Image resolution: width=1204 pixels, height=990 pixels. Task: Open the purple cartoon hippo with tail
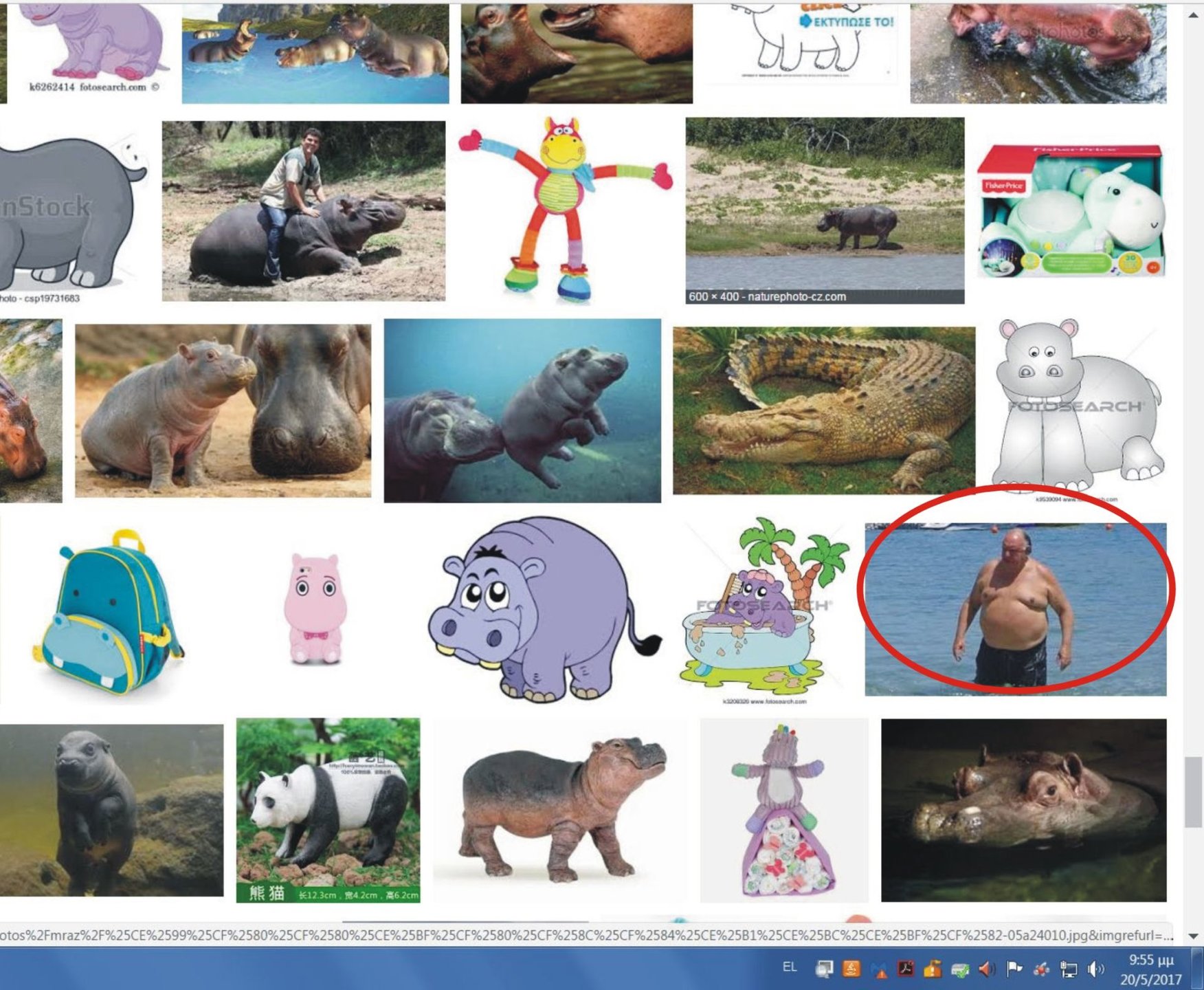544,609
